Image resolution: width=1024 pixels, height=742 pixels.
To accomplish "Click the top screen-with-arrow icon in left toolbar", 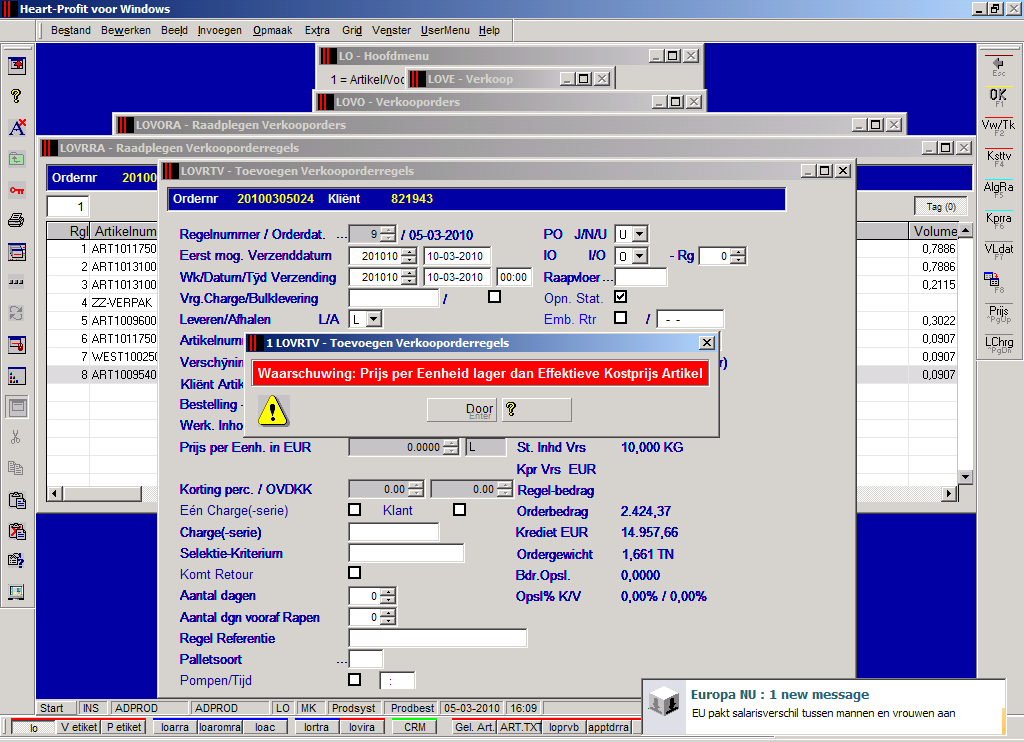I will tap(16, 65).
